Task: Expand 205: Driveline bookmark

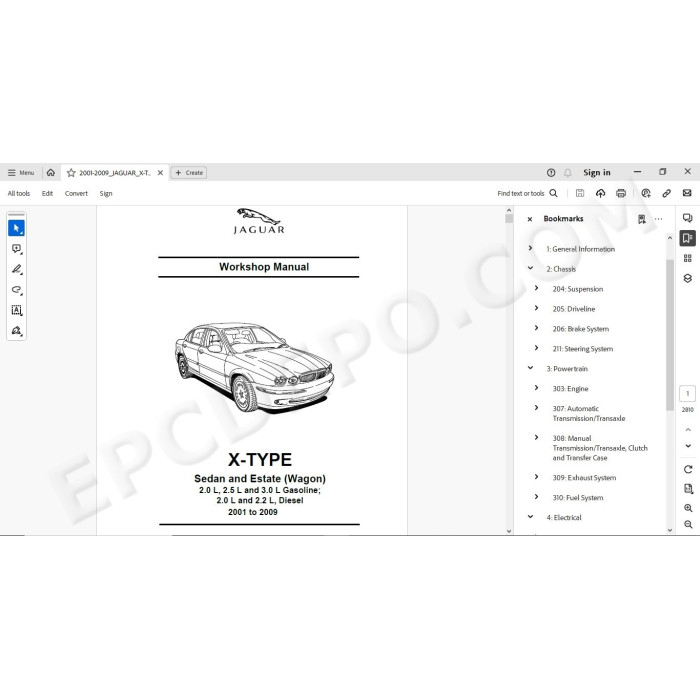Action: pos(537,308)
